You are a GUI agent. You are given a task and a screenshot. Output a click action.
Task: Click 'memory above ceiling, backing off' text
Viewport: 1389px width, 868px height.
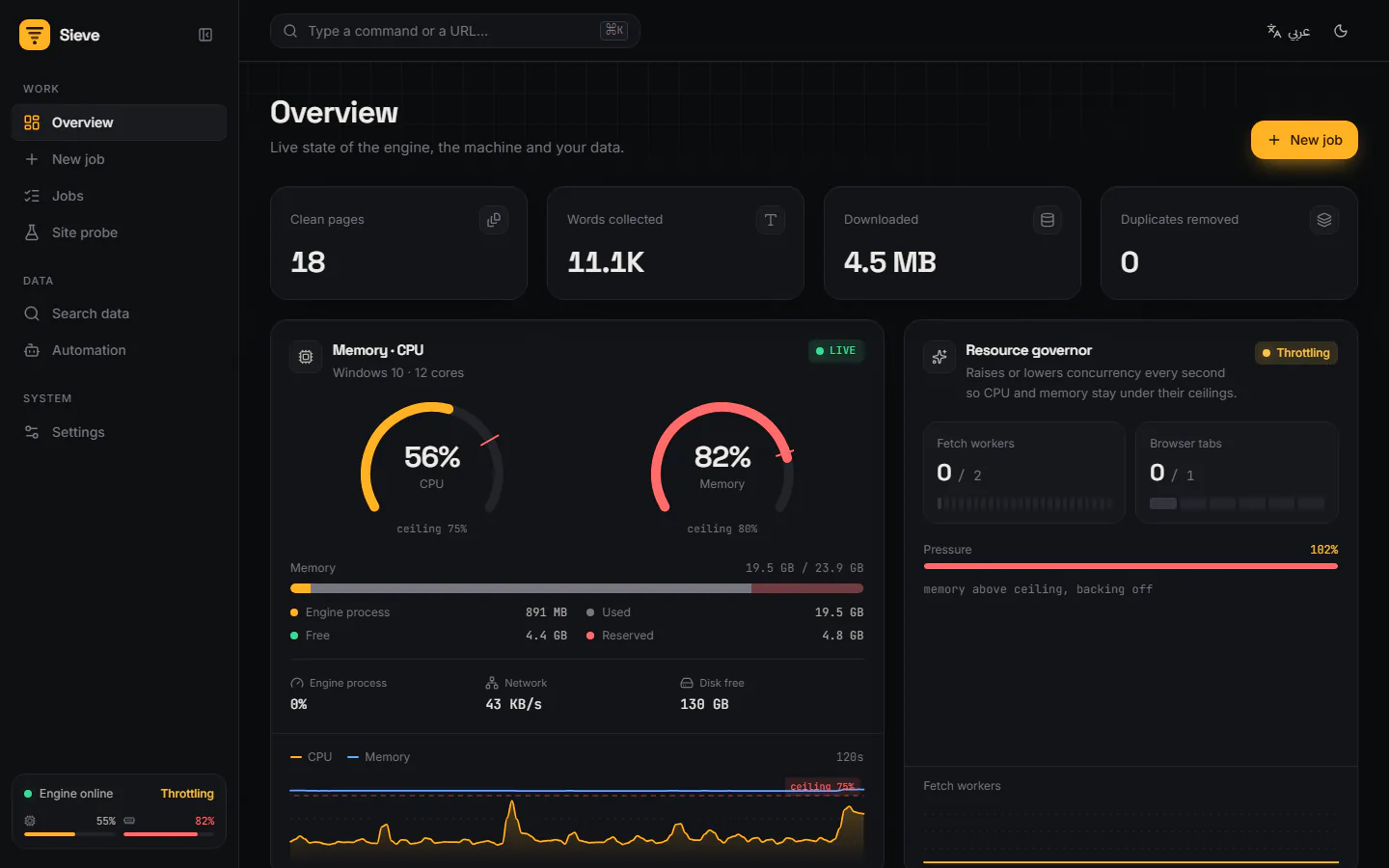pyautogui.click(x=1038, y=589)
